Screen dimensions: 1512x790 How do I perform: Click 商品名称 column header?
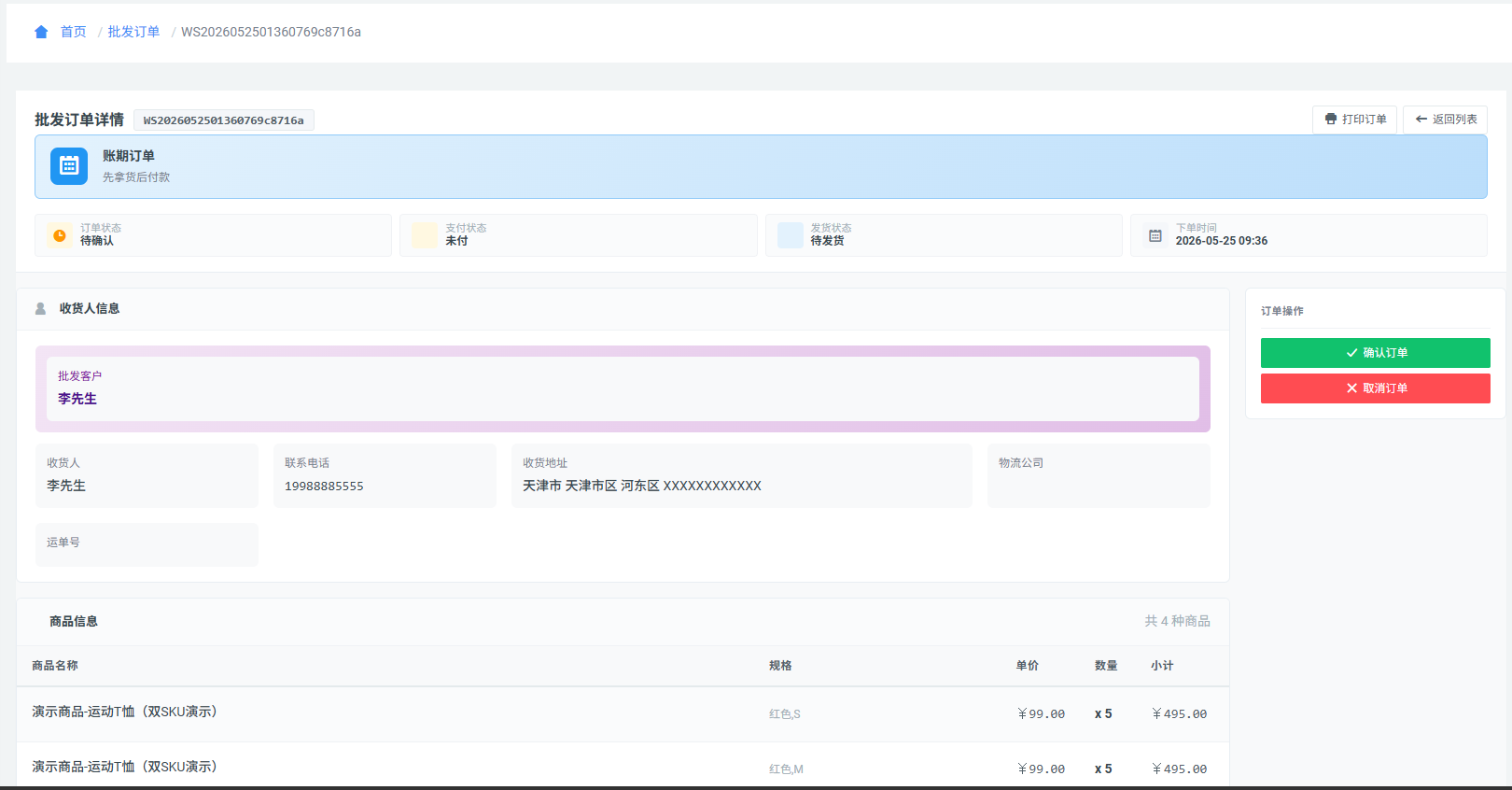click(x=55, y=666)
